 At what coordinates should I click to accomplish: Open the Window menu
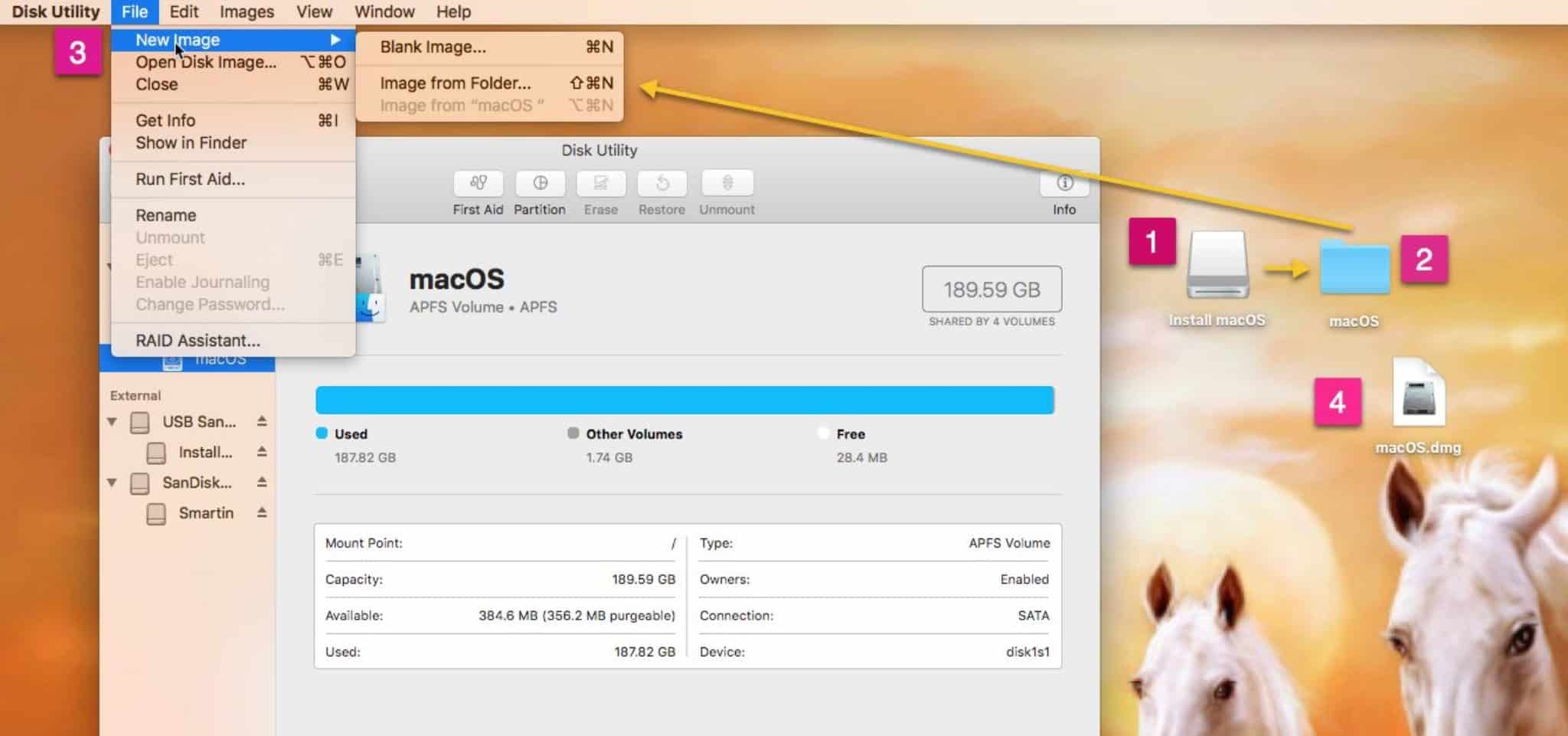(x=384, y=11)
